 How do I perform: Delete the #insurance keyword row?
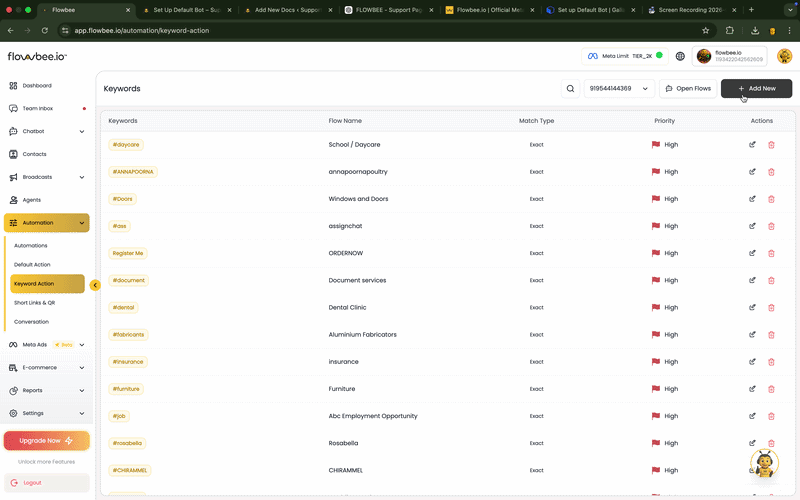click(x=771, y=362)
